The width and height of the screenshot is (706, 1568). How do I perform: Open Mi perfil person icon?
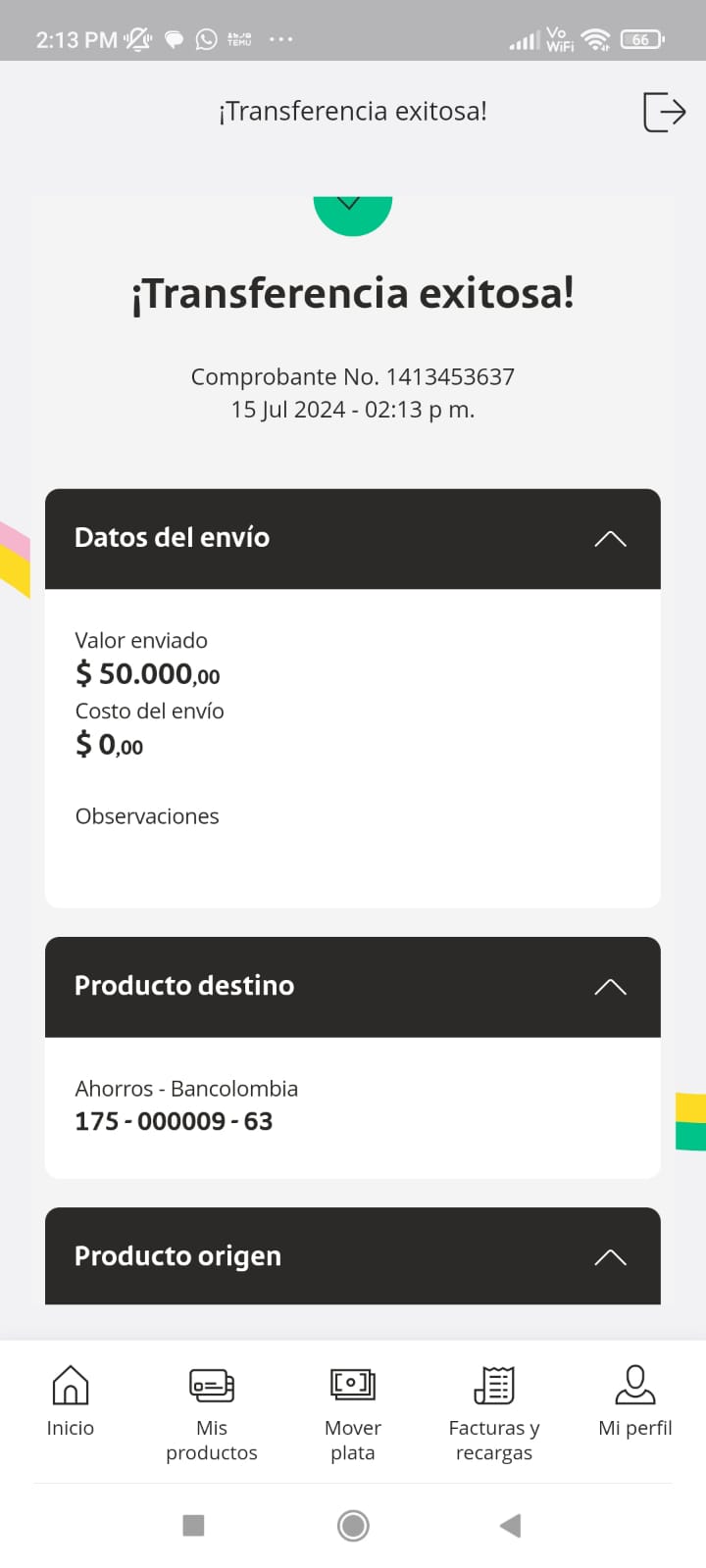coord(635,1386)
